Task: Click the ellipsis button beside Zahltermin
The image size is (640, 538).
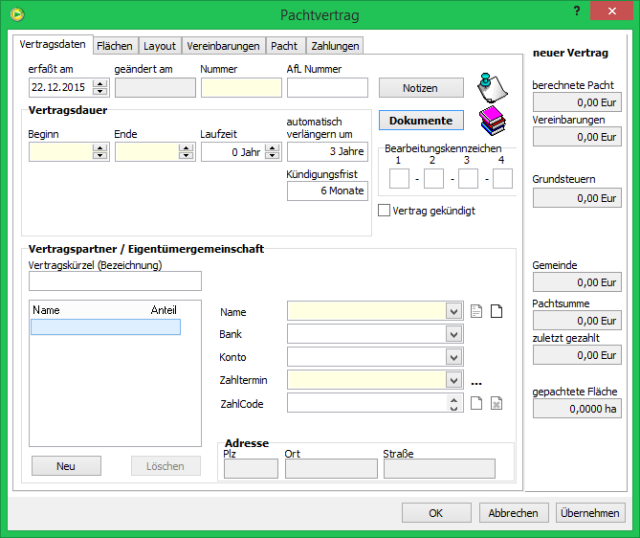Action: (476, 383)
